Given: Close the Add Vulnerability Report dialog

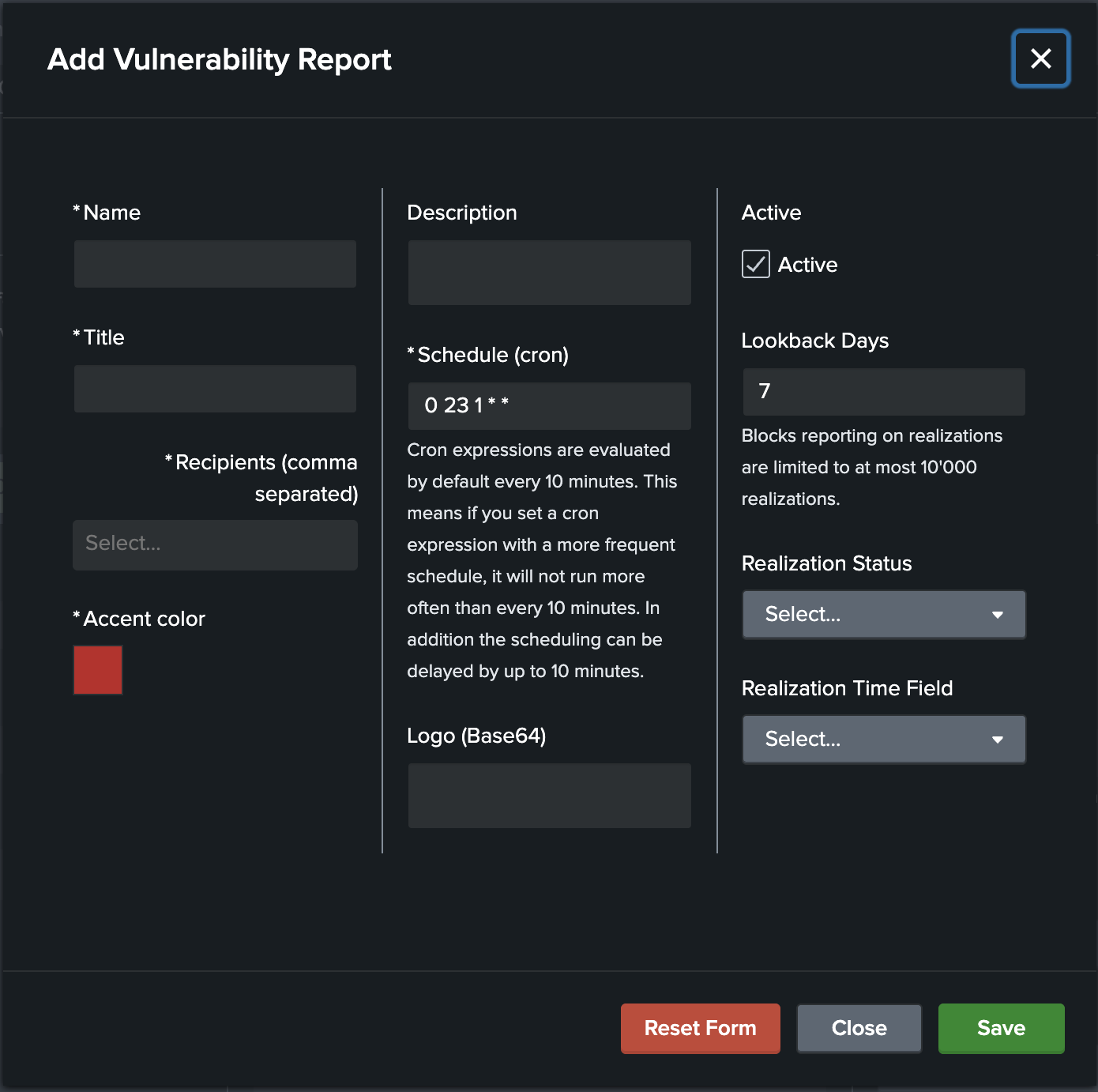Looking at the screenshot, I should [1040, 58].
